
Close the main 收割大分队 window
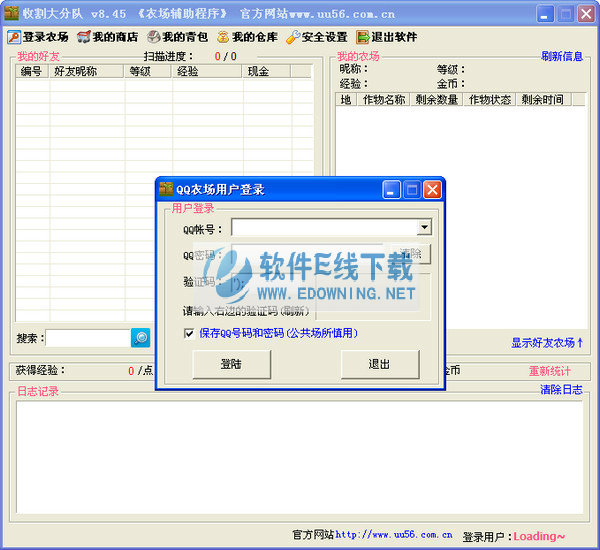[586, 15]
